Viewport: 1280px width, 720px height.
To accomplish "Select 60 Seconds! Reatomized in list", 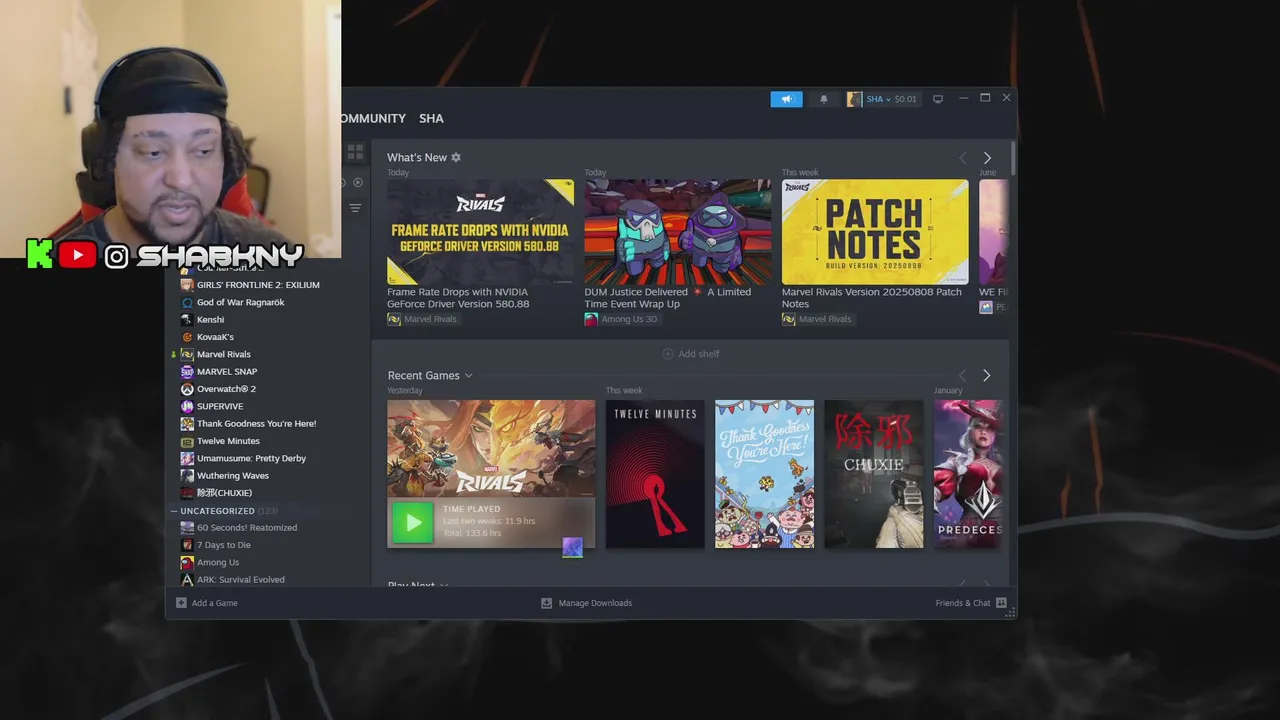I will click(247, 528).
